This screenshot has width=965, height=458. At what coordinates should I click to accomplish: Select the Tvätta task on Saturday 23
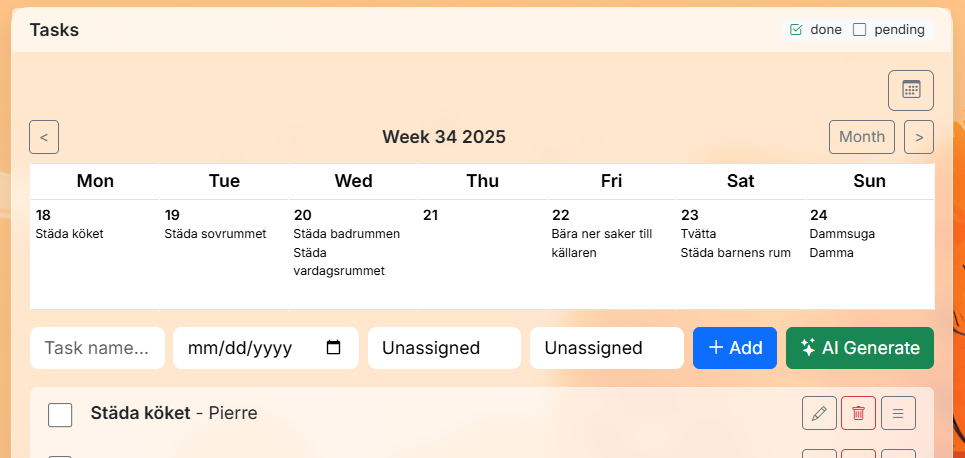pos(699,234)
